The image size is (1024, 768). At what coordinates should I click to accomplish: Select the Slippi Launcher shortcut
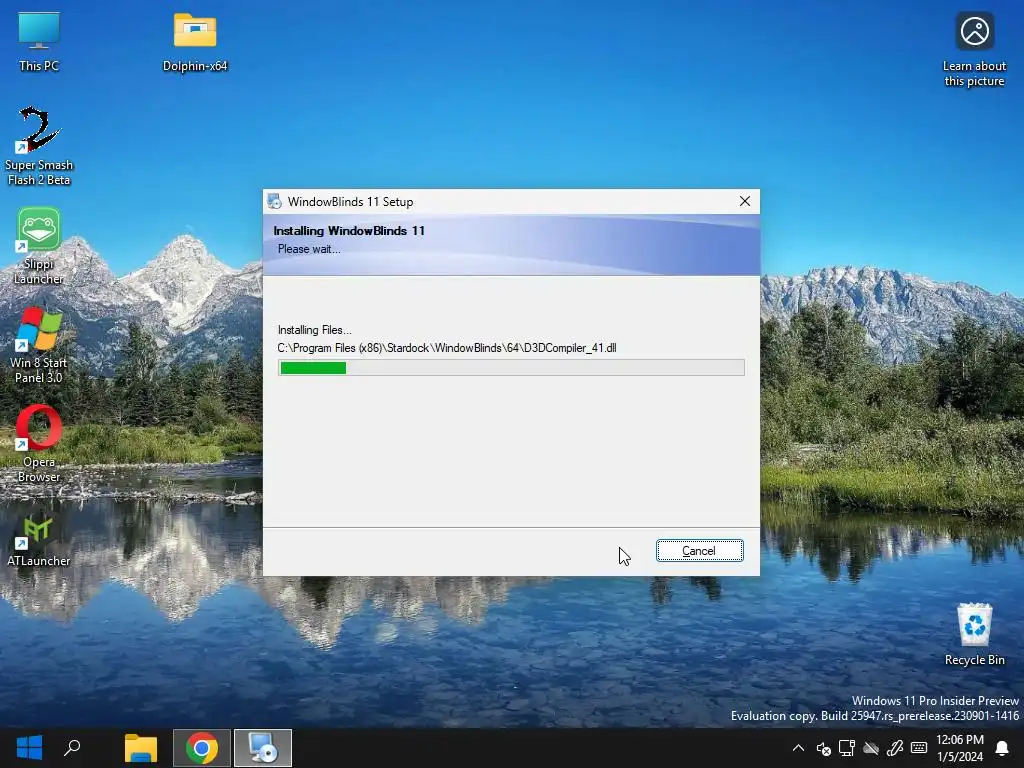point(39,246)
